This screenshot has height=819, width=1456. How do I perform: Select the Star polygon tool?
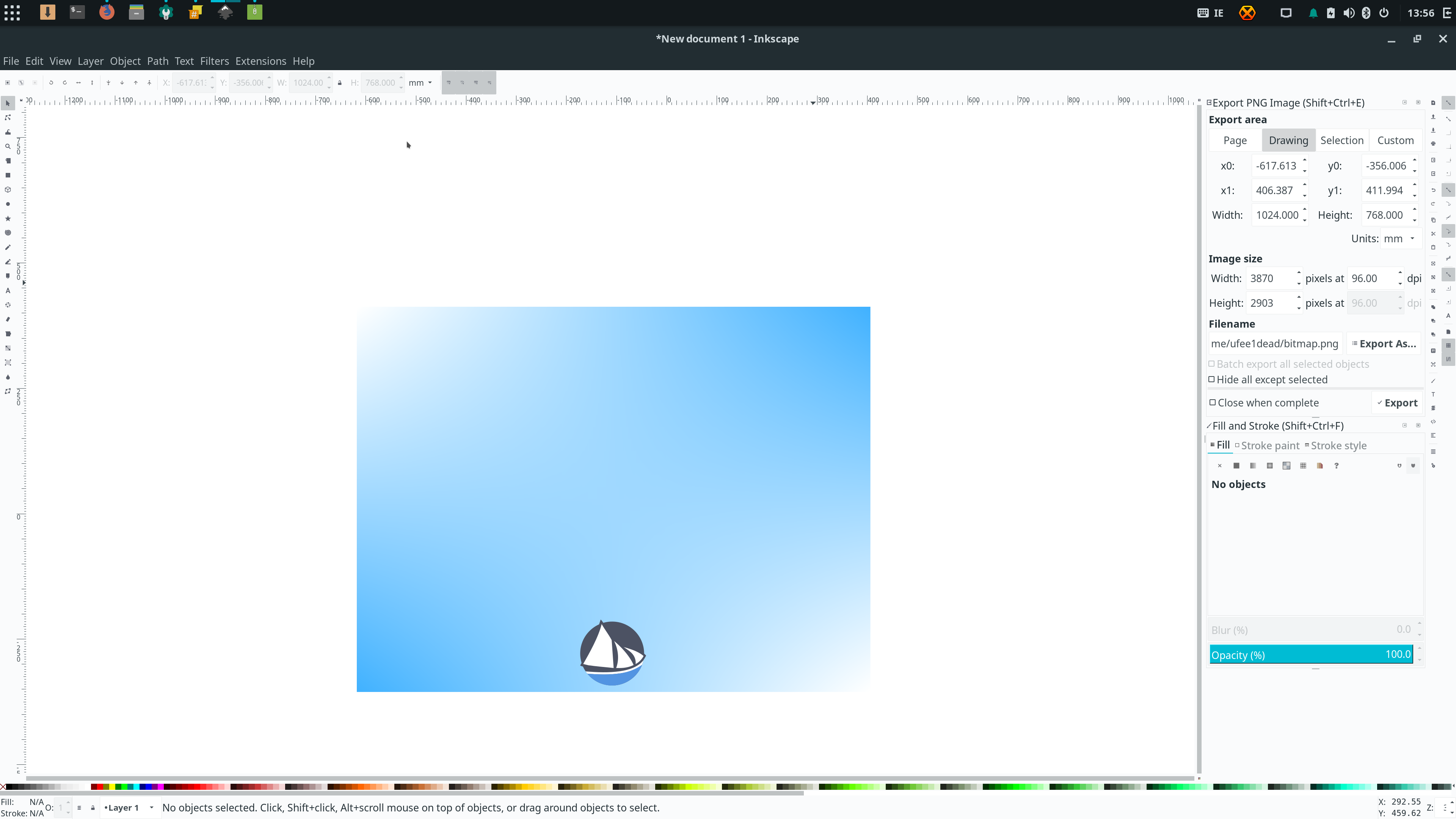click(x=8, y=219)
